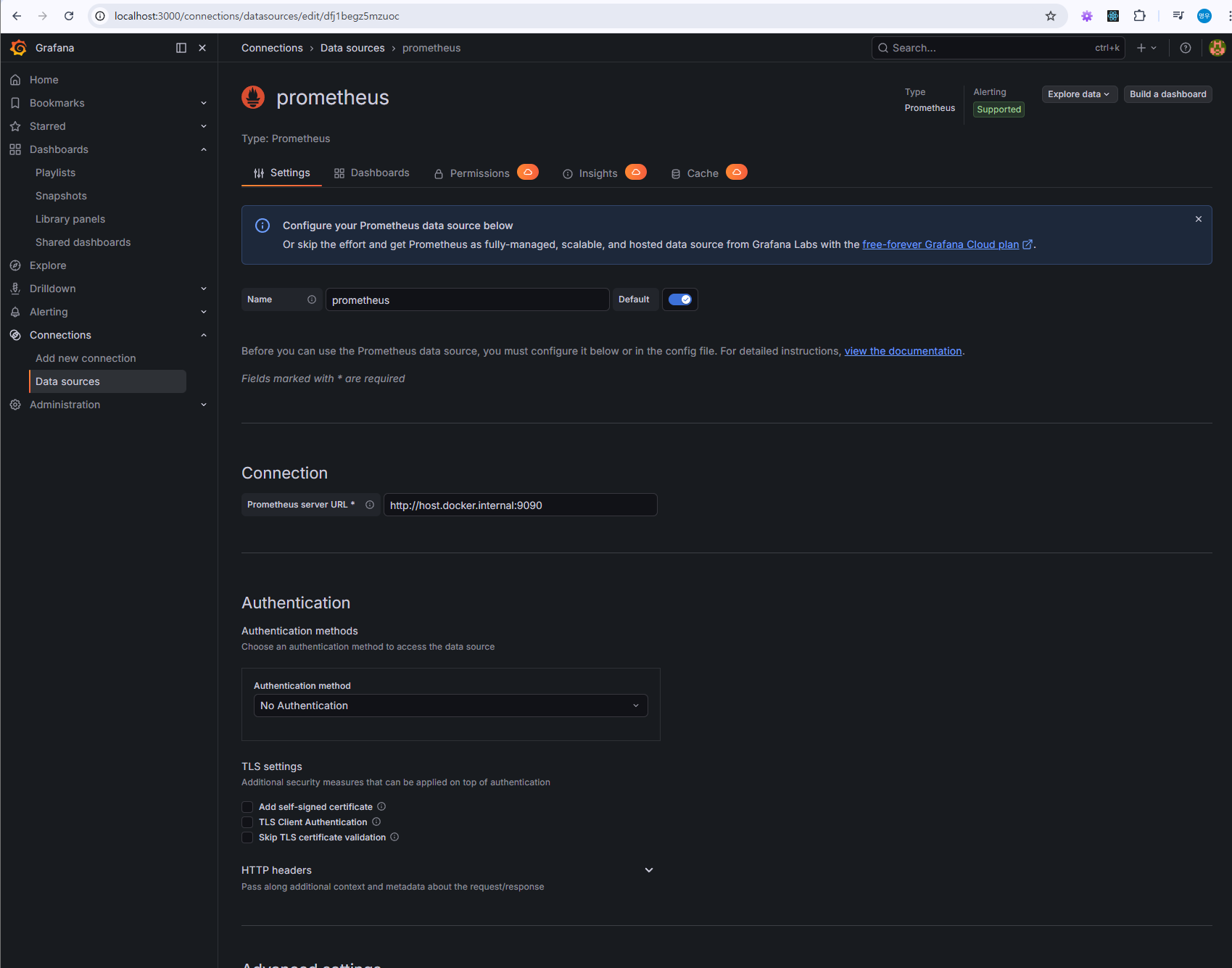
Task: Open the Explore data dropdown
Action: click(x=1079, y=94)
